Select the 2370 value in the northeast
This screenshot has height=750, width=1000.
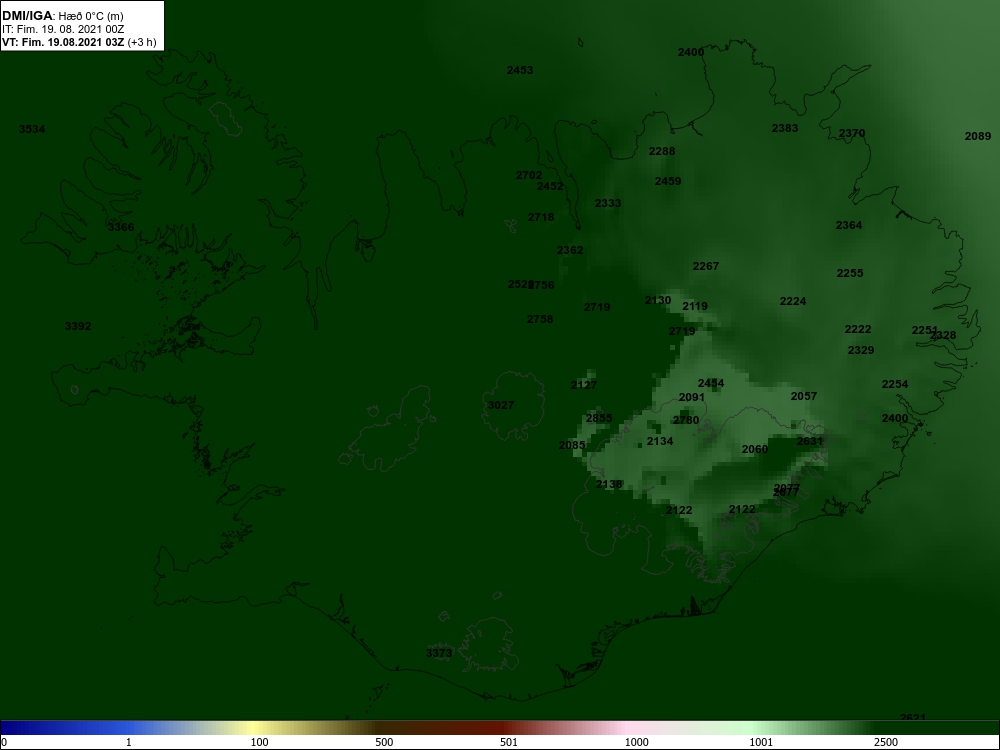(851, 133)
